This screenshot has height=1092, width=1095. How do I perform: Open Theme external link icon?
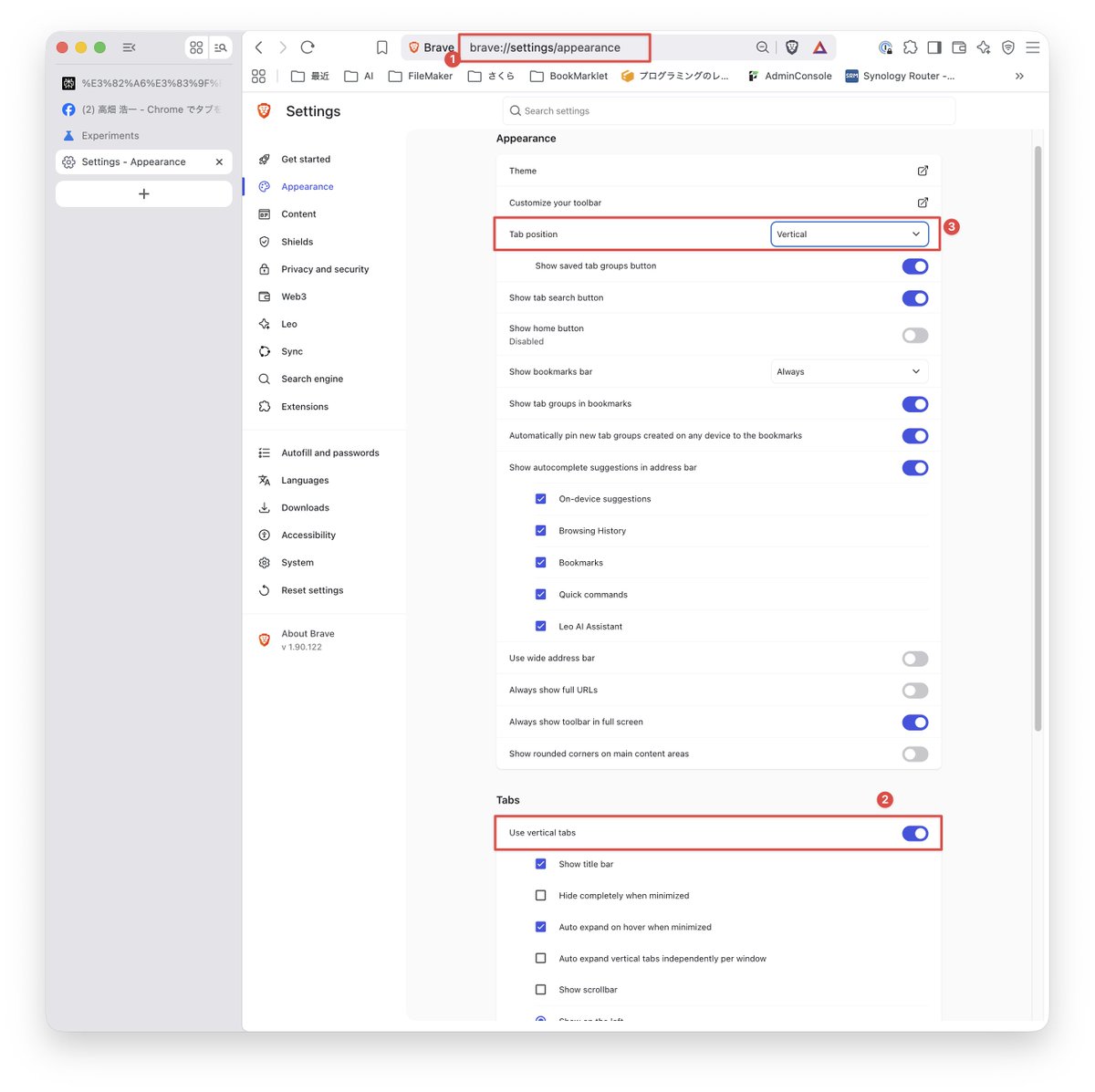pyautogui.click(x=923, y=171)
